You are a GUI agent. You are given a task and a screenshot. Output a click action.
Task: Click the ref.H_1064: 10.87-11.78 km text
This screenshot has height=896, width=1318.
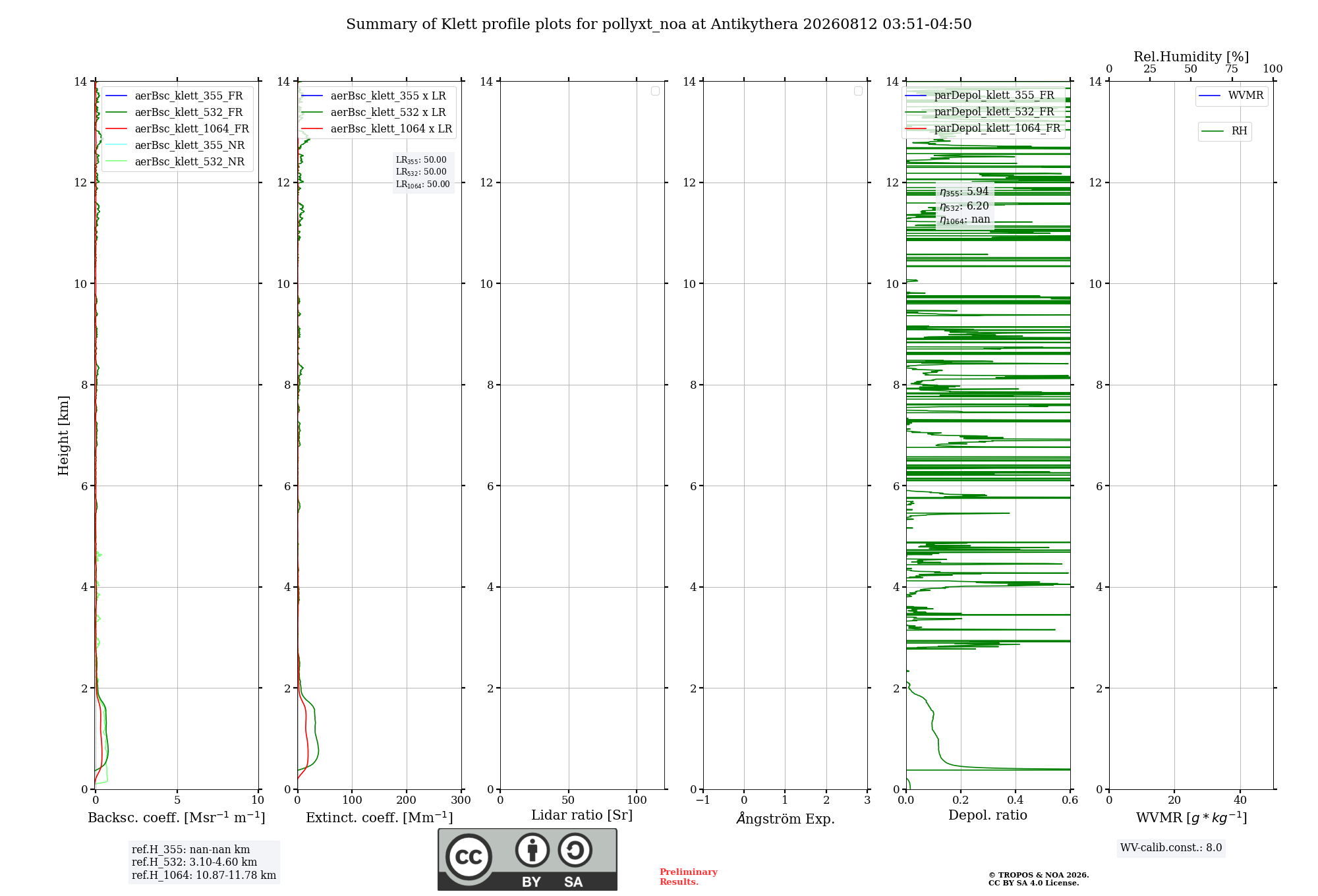tap(204, 876)
